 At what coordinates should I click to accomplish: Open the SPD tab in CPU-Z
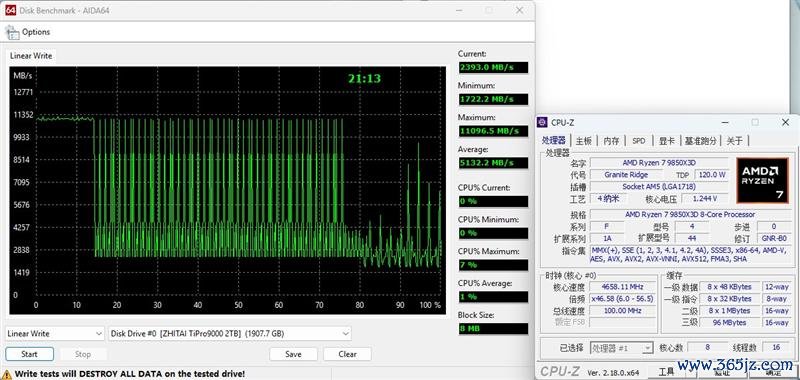pos(638,141)
